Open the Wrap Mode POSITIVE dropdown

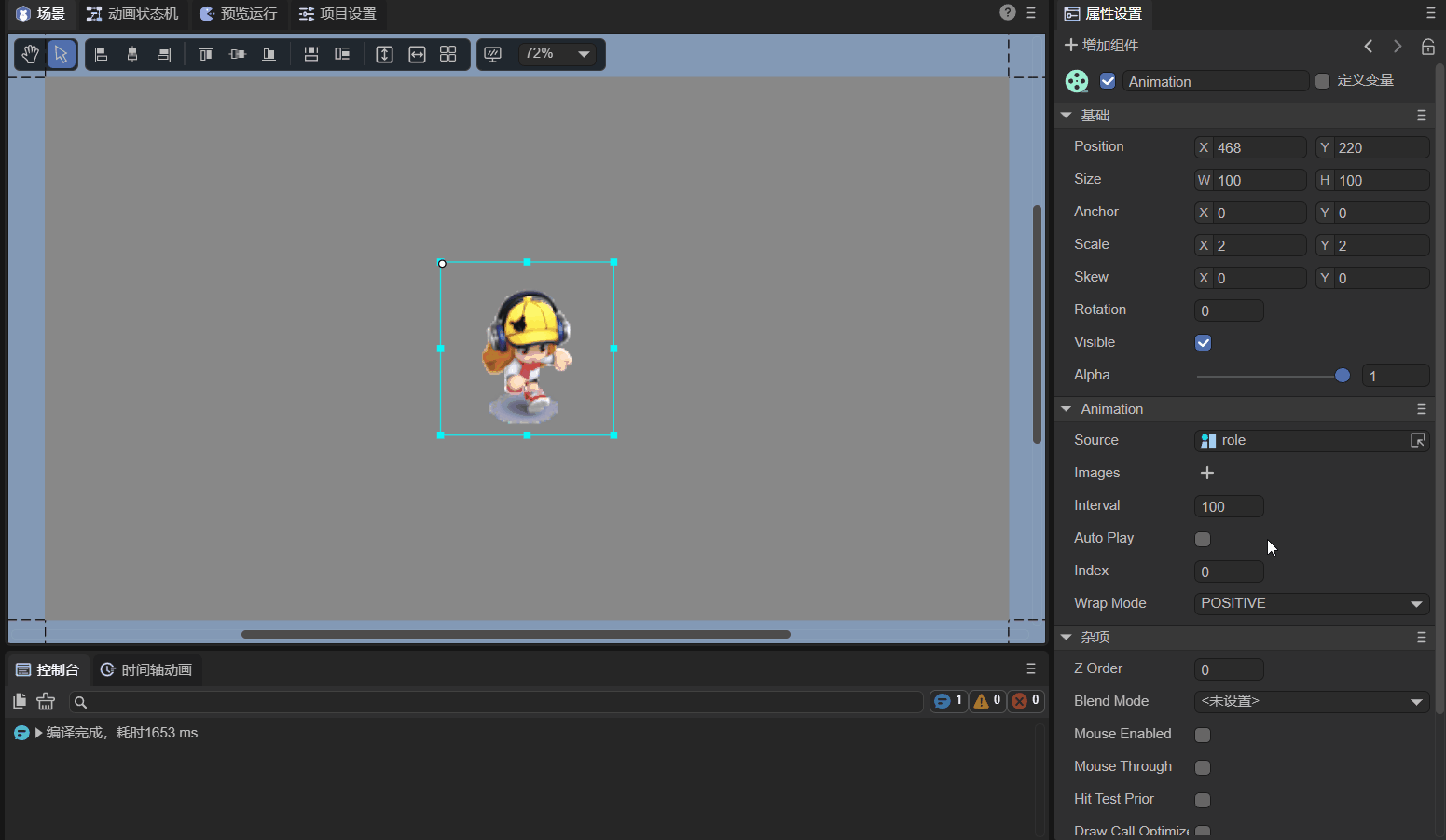pyautogui.click(x=1311, y=603)
